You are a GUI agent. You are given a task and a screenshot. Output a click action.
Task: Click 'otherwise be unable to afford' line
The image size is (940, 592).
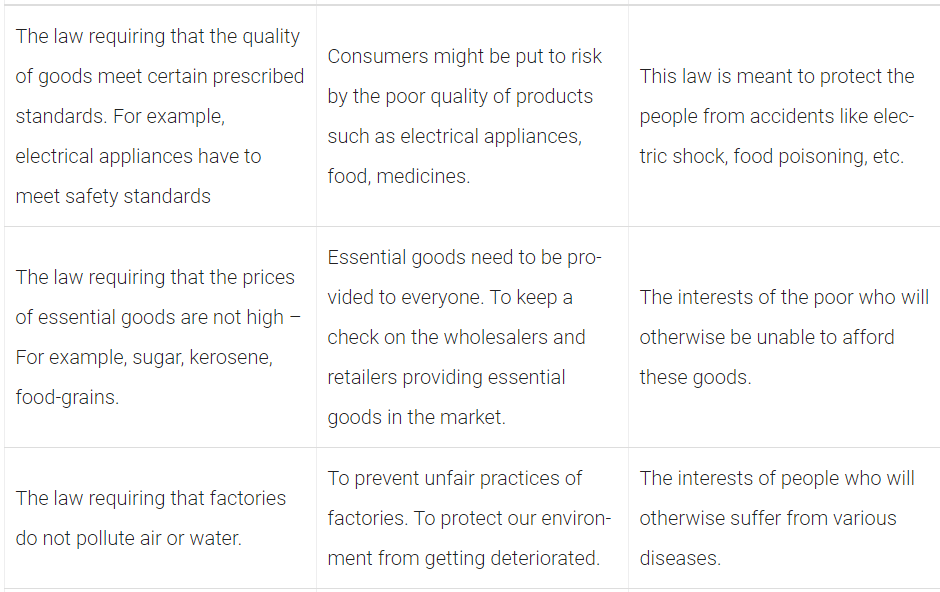(767, 337)
